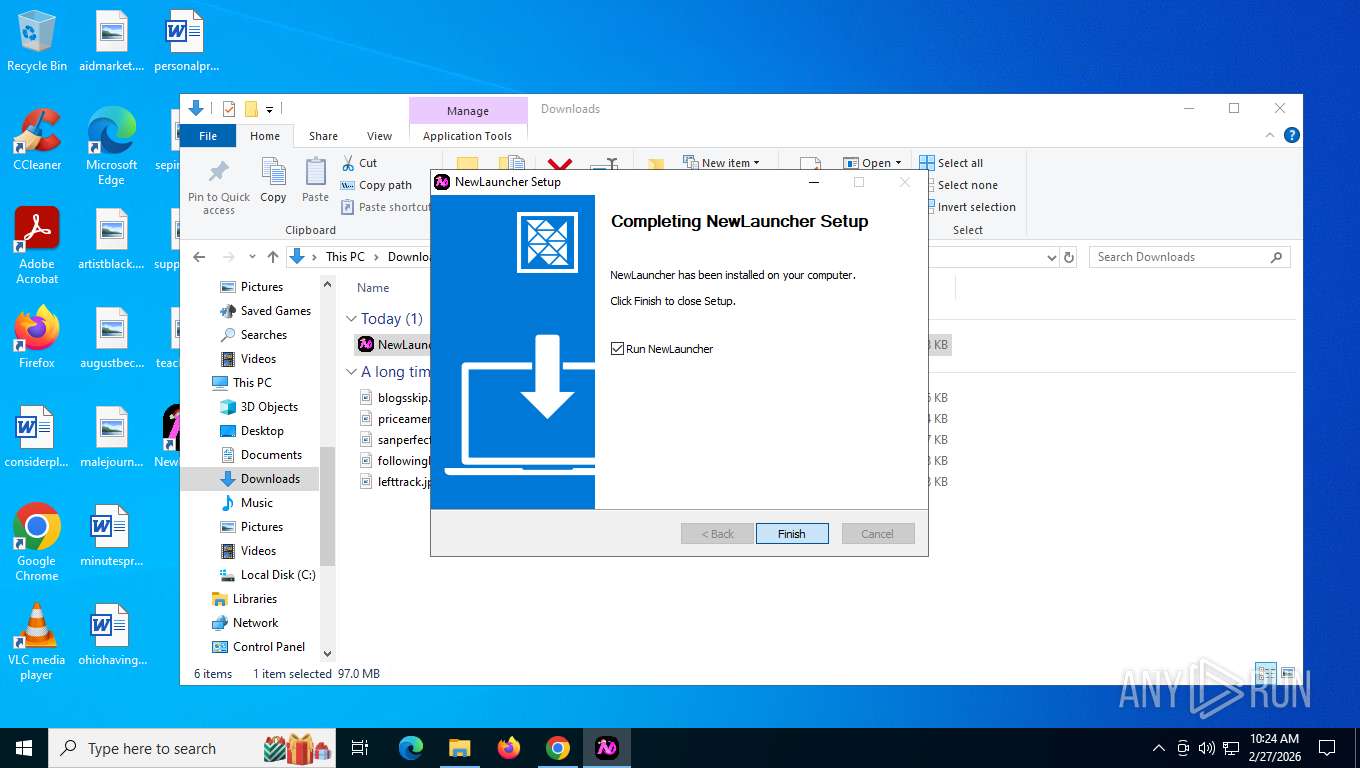Select Local Disk (C:) in navigation pane

(x=267, y=575)
